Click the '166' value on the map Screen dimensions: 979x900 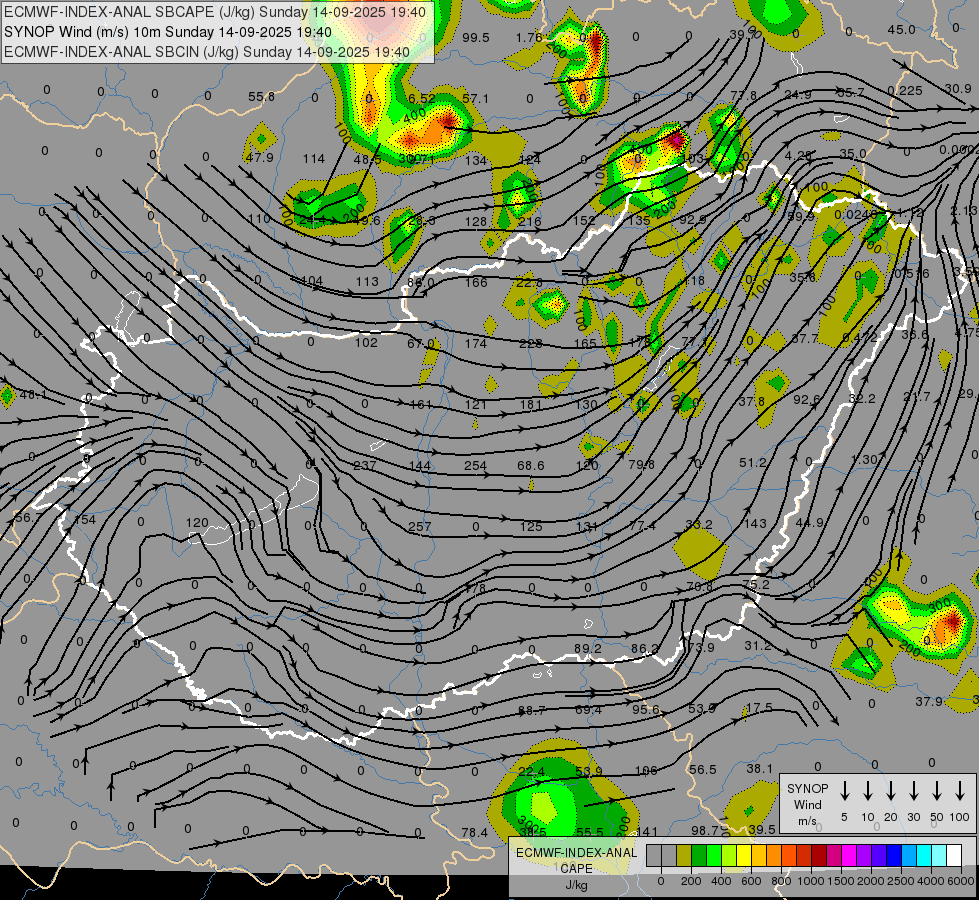point(476,282)
